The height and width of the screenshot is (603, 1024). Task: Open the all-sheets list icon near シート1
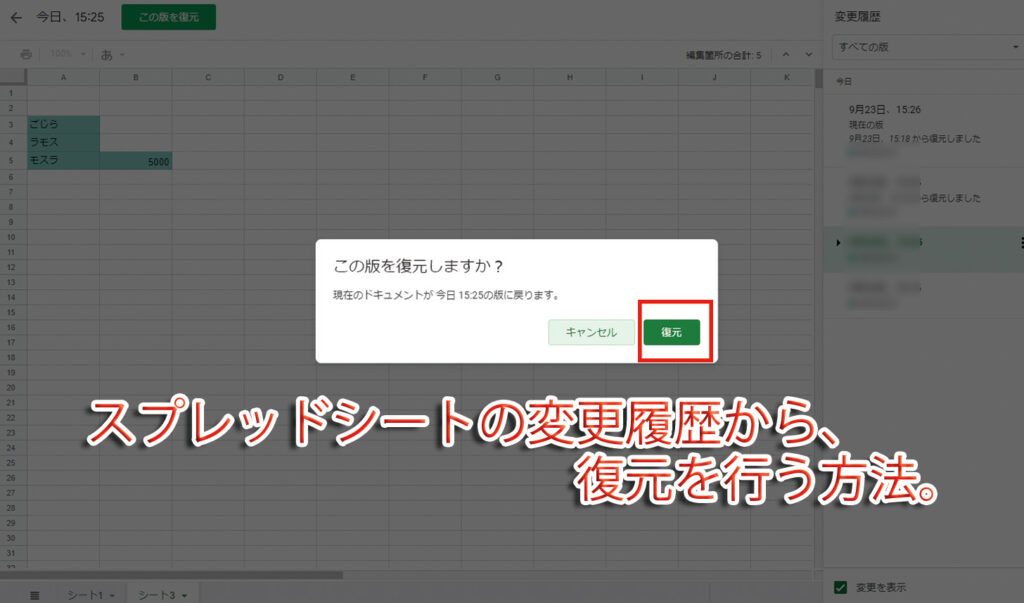coord(36,592)
